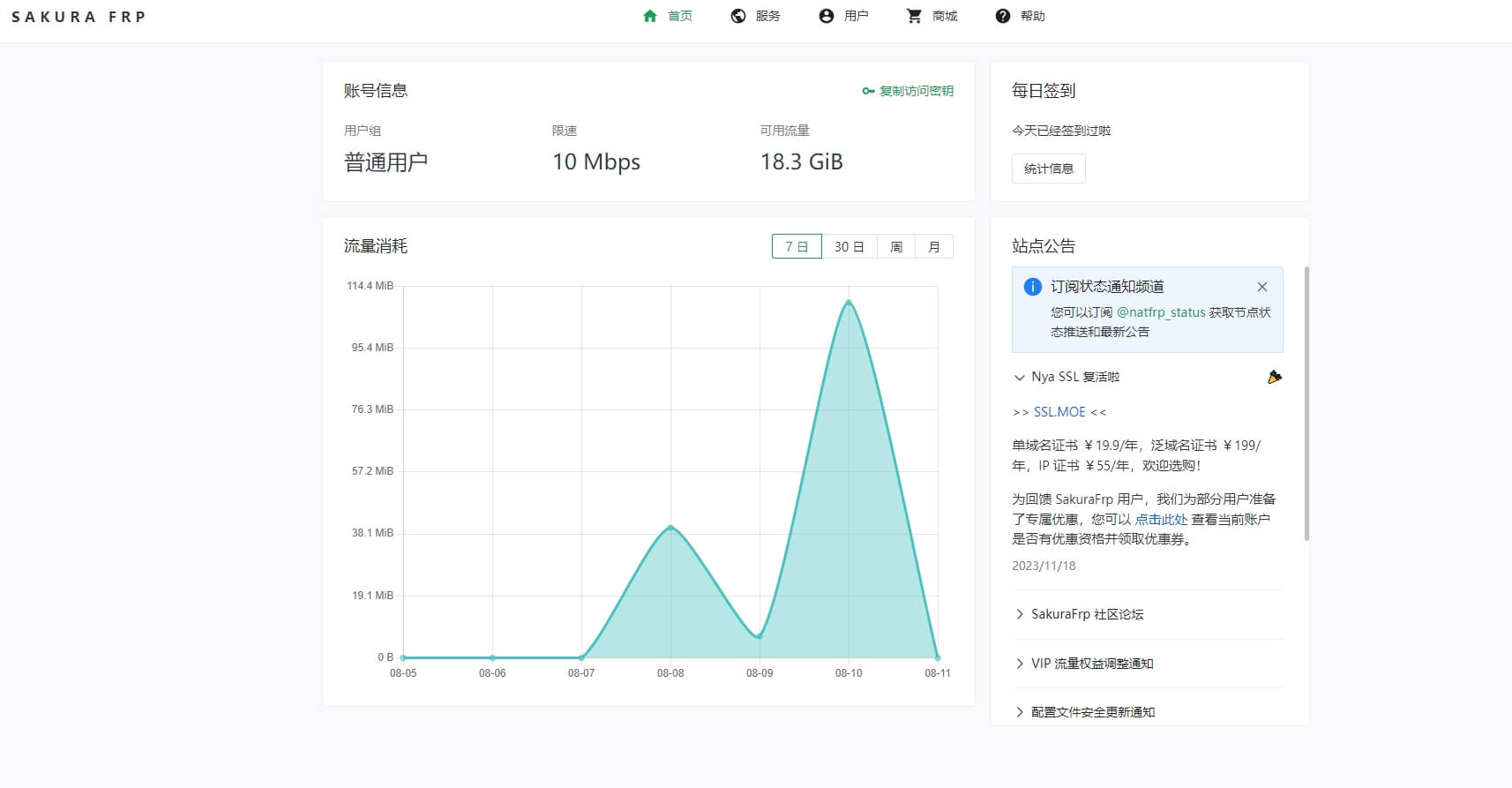1512x788 pixels.
Task: Click the 站点公告 heading
Action: [1044, 246]
